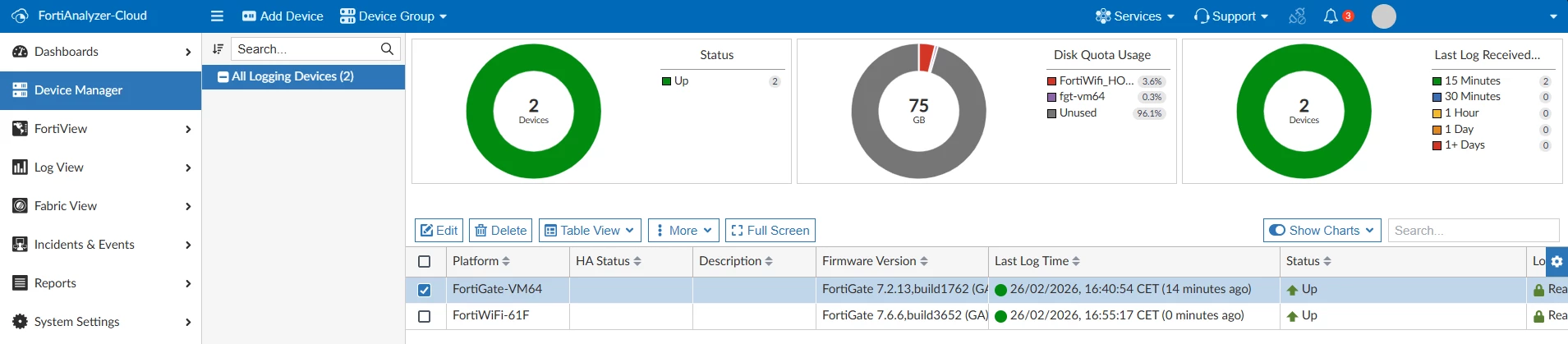Expand the account caret in header
Image resolution: width=1568 pixels, height=344 pixels.
[x=1553, y=16]
